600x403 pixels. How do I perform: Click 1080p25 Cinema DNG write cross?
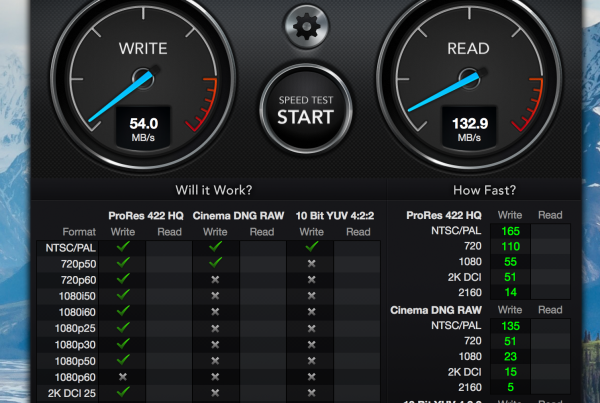(215, 328)
